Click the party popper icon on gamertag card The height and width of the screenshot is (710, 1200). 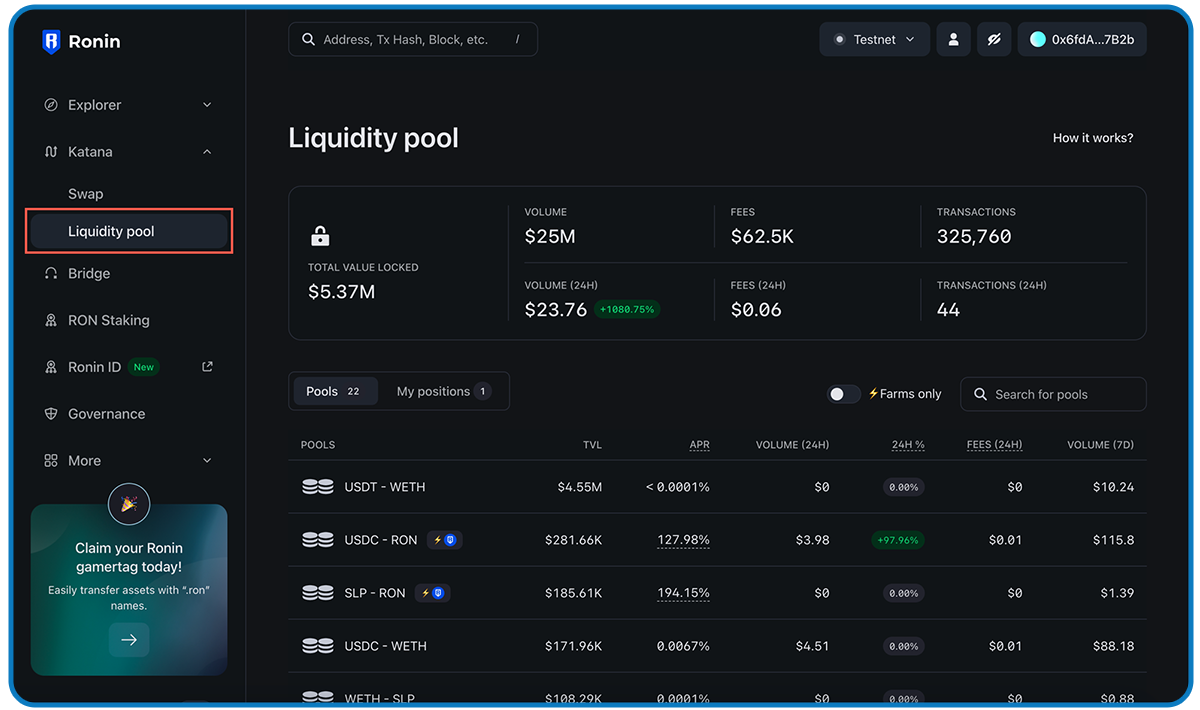pyautogui.click(x=129, y=505)
